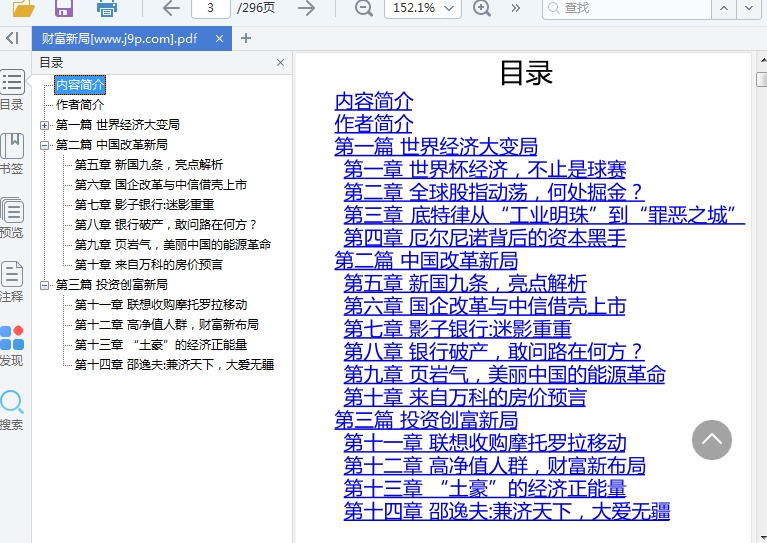767x543 pixels.
Task: Go to the next page with the right arrow
Action: 307,8
